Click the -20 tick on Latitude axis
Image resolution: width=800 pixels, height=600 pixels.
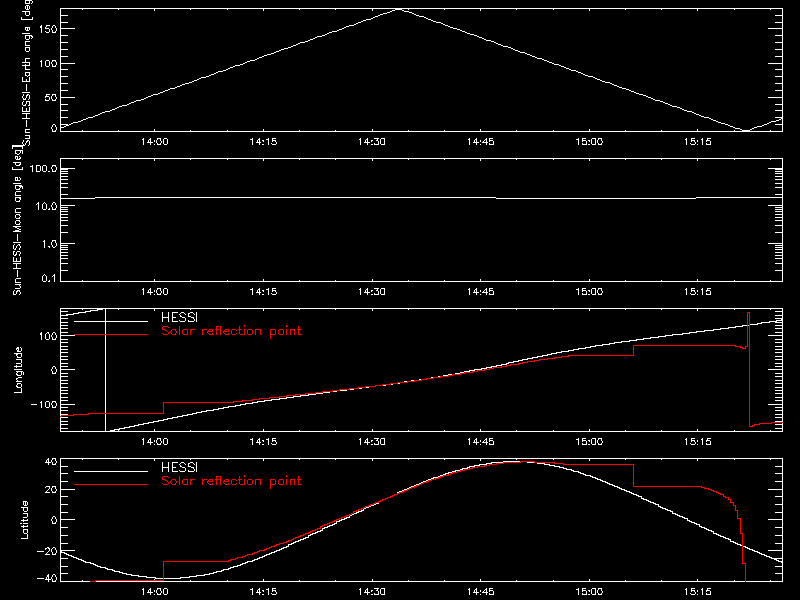(47, 551)
